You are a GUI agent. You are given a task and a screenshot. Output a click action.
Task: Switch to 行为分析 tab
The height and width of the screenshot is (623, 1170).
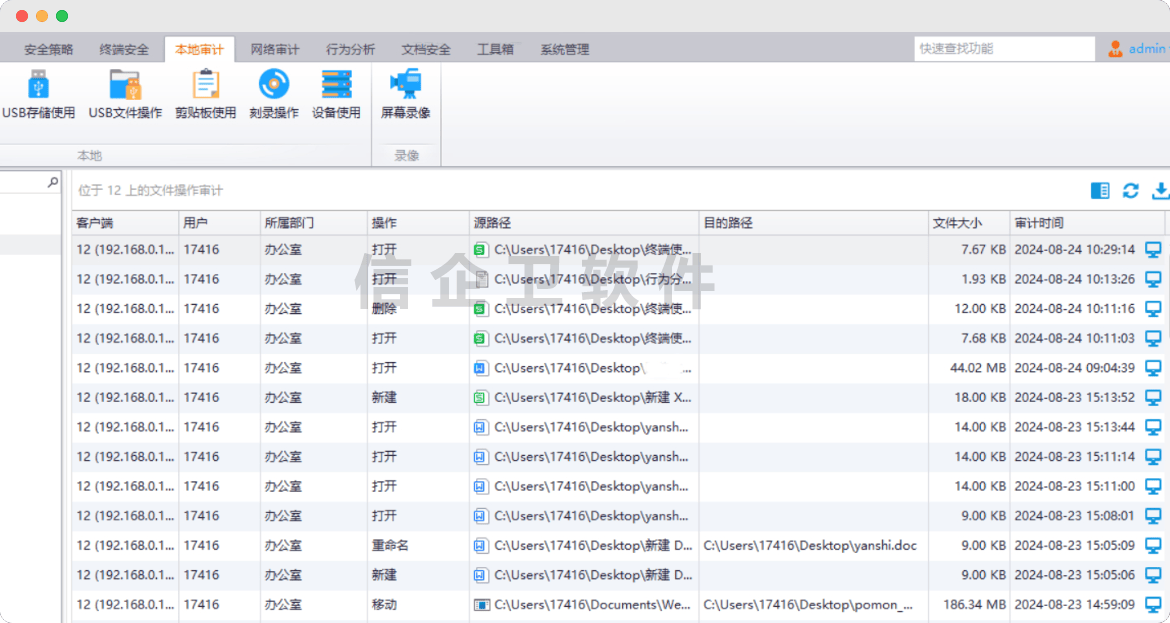tap(350, 49)
